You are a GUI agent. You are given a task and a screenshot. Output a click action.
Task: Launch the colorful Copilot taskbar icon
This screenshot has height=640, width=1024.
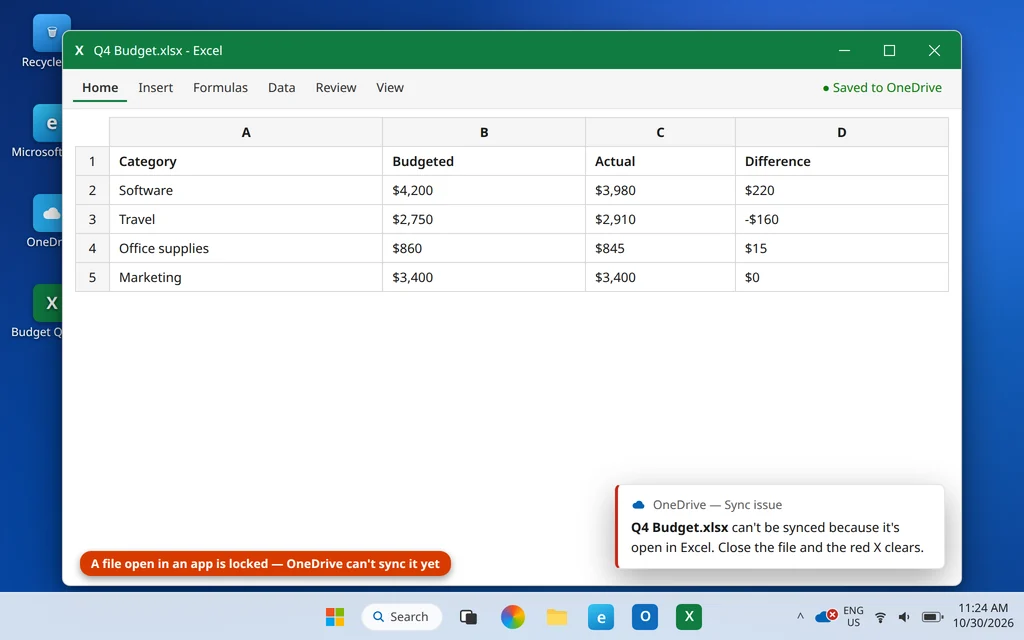[x=513, y=616]
